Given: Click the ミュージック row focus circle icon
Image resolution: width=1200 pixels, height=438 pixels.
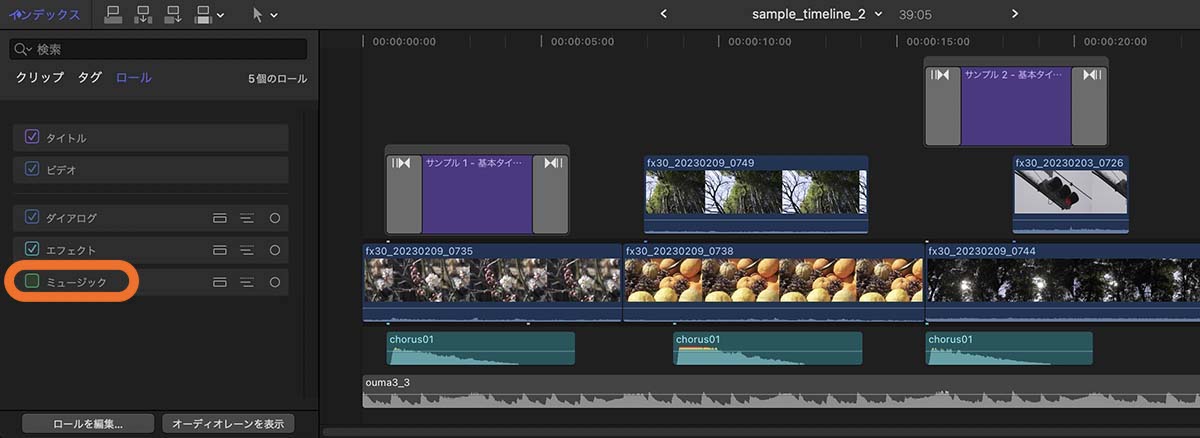Looking at the screenshot, I should (x=275, y=282).
